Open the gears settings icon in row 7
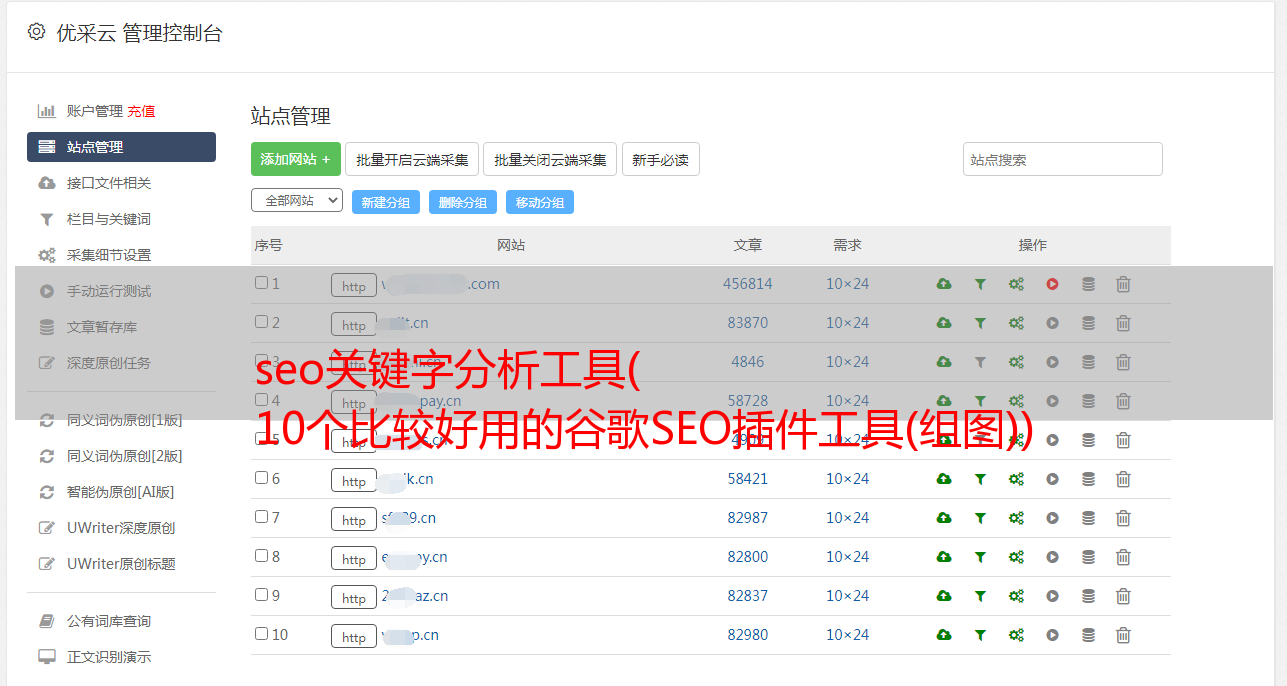 (1016, 518)
